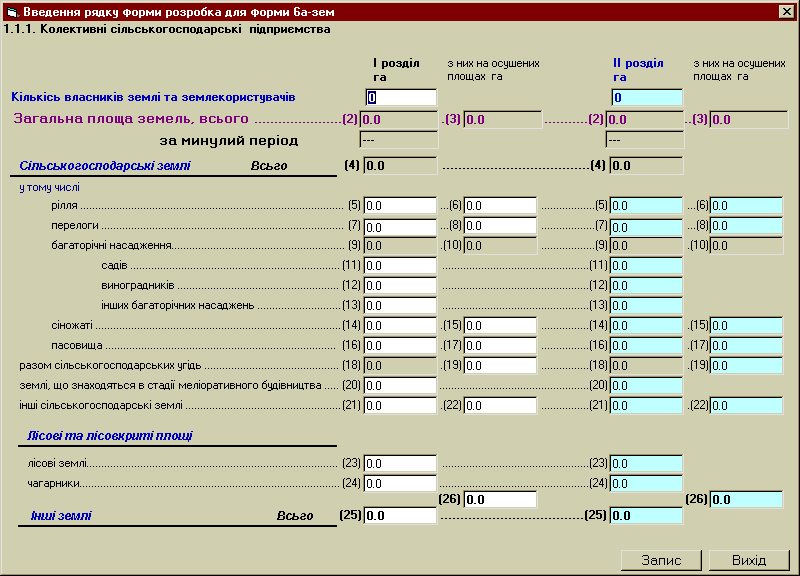This screenshot has width=800, height=576.
Task: Select рілля field (5) in II розділ
Action: (x=646, y=206)
